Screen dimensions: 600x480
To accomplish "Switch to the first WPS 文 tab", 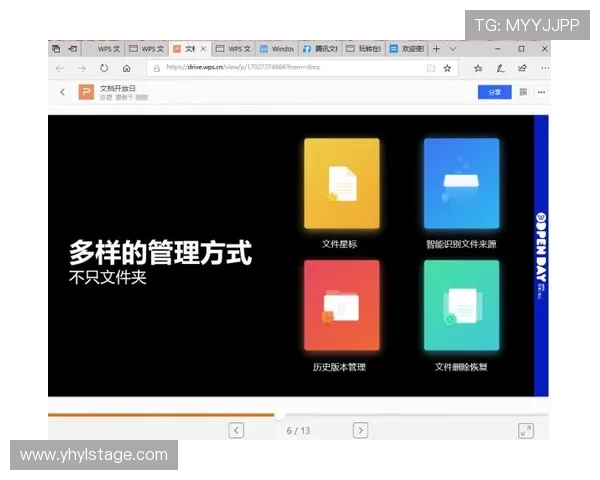I will click(x=104, y=49).
